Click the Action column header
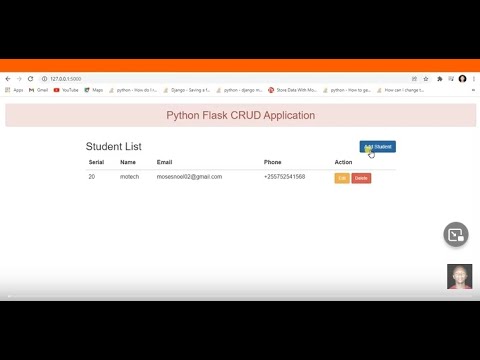The image size is (480, 360). coord(343,162)
